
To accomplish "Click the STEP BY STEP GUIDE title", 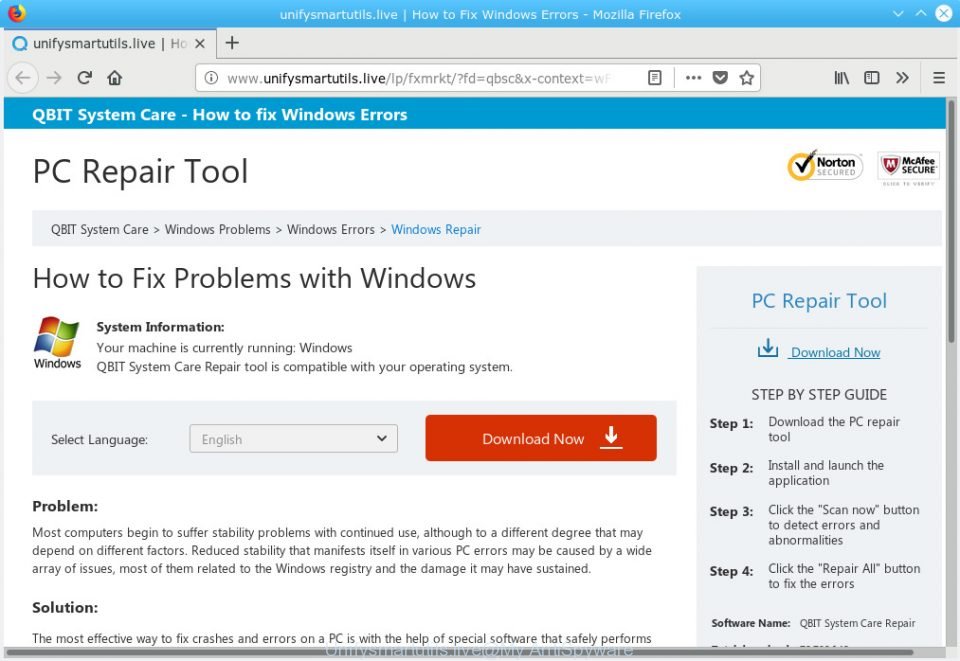I will point(819,395).
